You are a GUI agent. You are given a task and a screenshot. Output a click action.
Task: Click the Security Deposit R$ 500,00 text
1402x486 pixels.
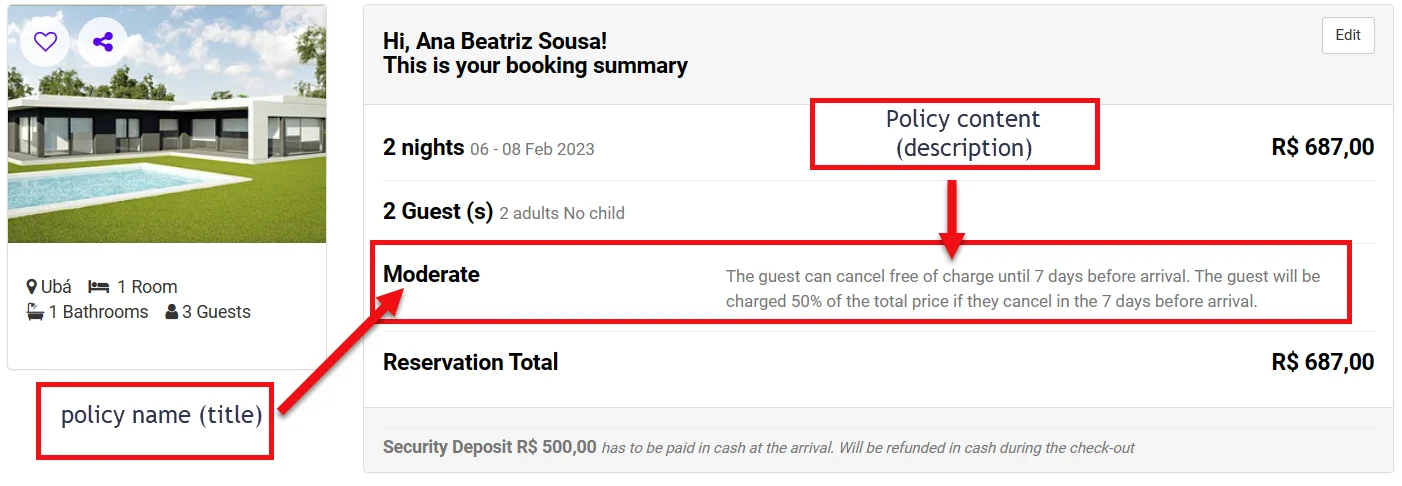489,447
